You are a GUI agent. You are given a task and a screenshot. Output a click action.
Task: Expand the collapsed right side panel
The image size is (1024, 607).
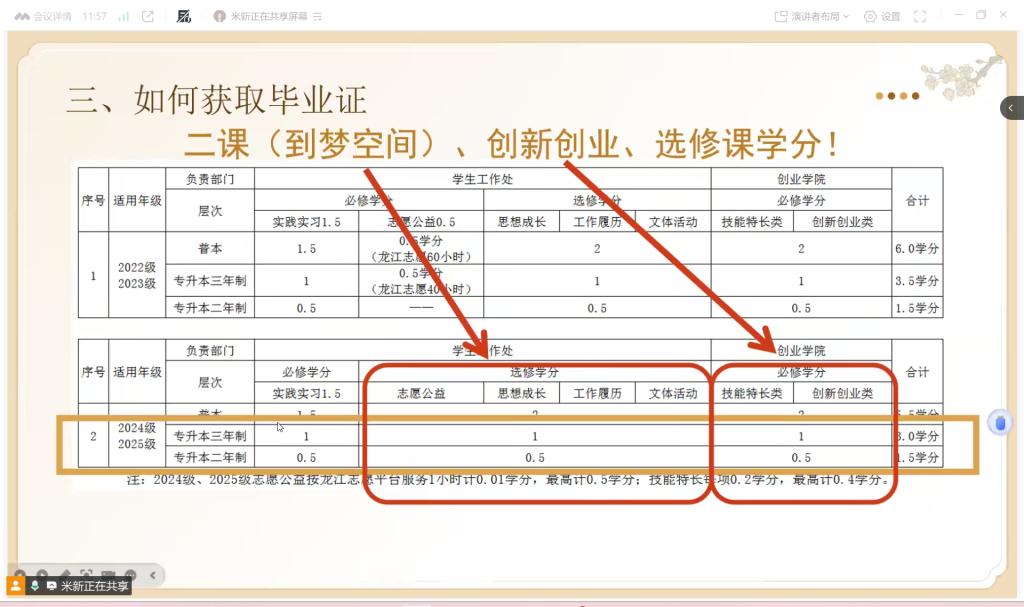(x=1011, y=107)
